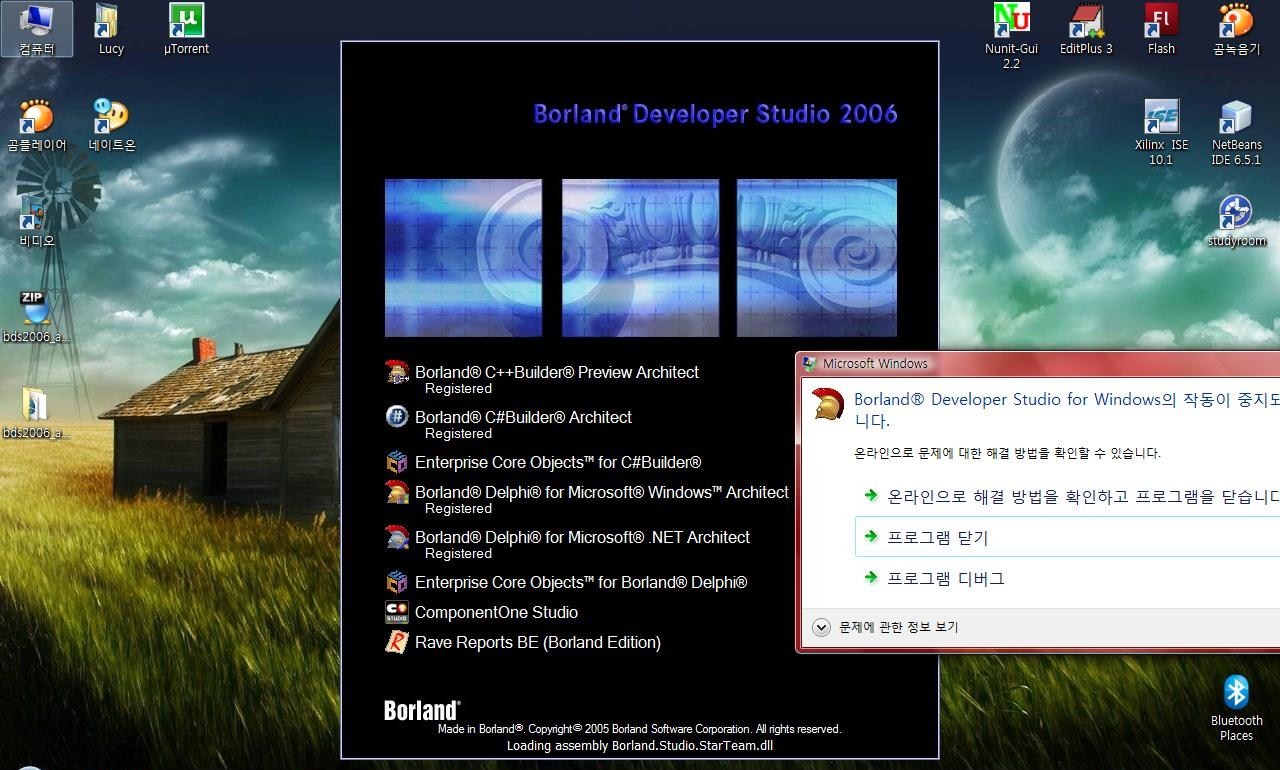Launch the Xilinx ISE 10.1 shortcut
The image size is (1280, 770).
click(x=1161, y=118)
